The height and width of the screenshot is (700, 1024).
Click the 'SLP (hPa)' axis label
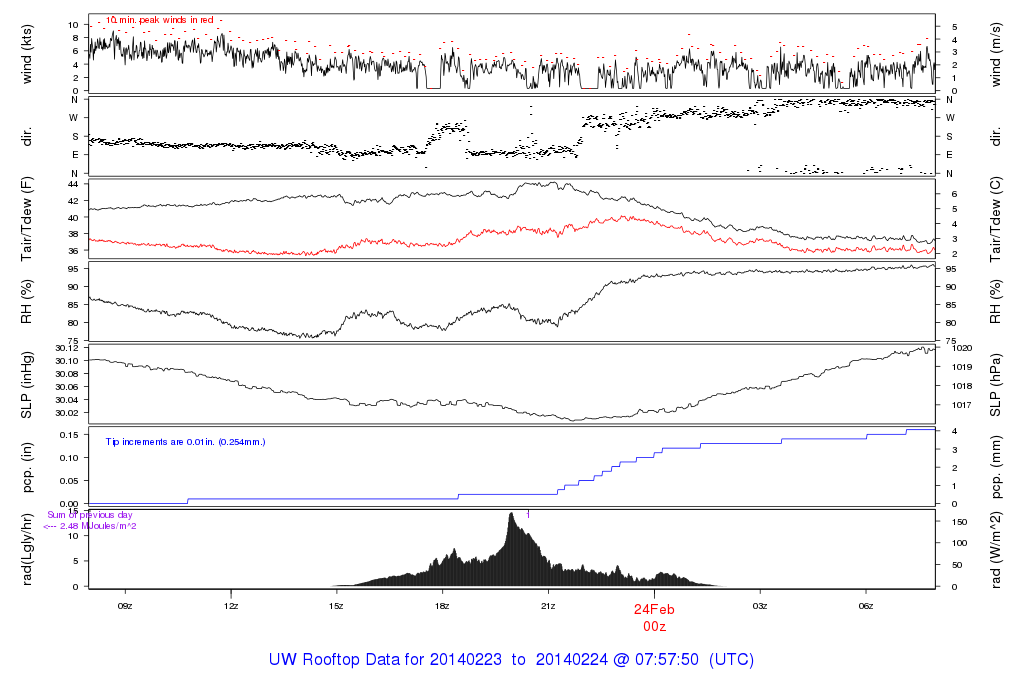click(995, 385)
